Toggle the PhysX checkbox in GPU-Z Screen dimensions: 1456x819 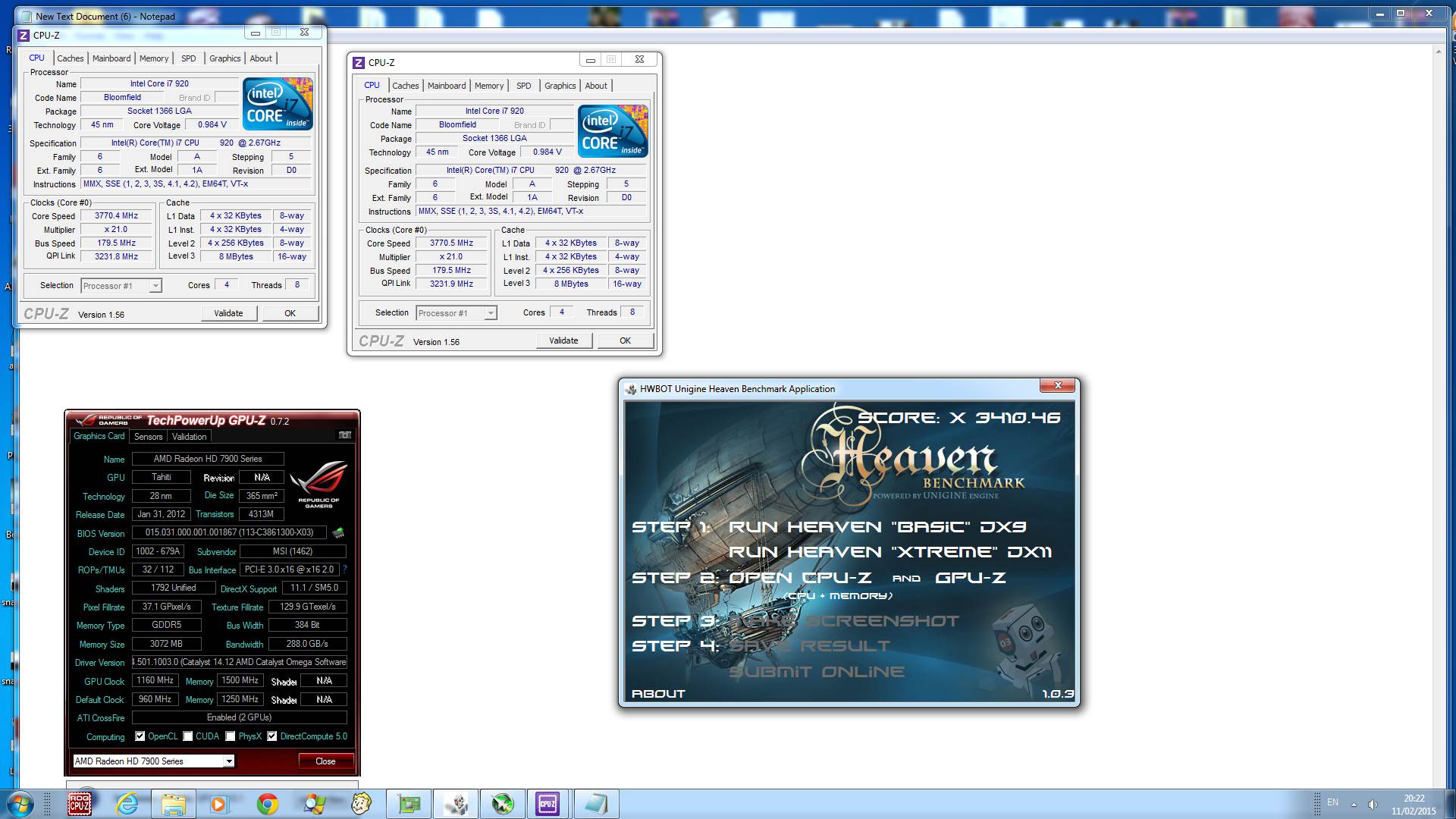tap(231, 736)
